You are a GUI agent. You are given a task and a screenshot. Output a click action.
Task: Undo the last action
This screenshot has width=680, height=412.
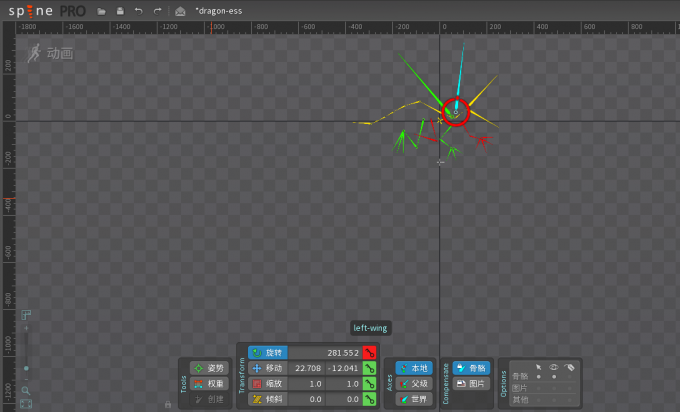(x=138, y=11)
